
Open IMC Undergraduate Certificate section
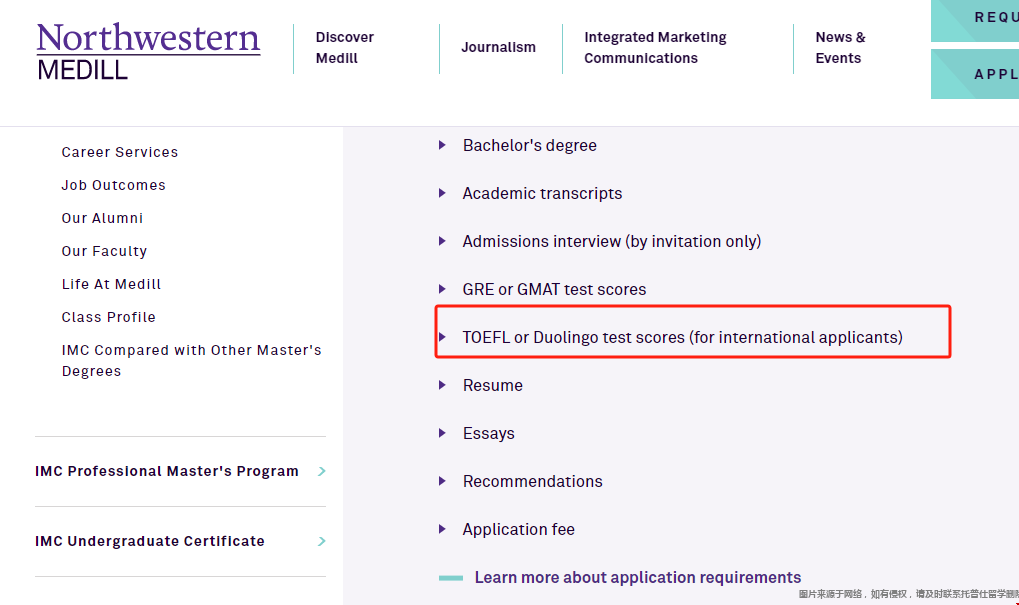click(x=150, y=541)
